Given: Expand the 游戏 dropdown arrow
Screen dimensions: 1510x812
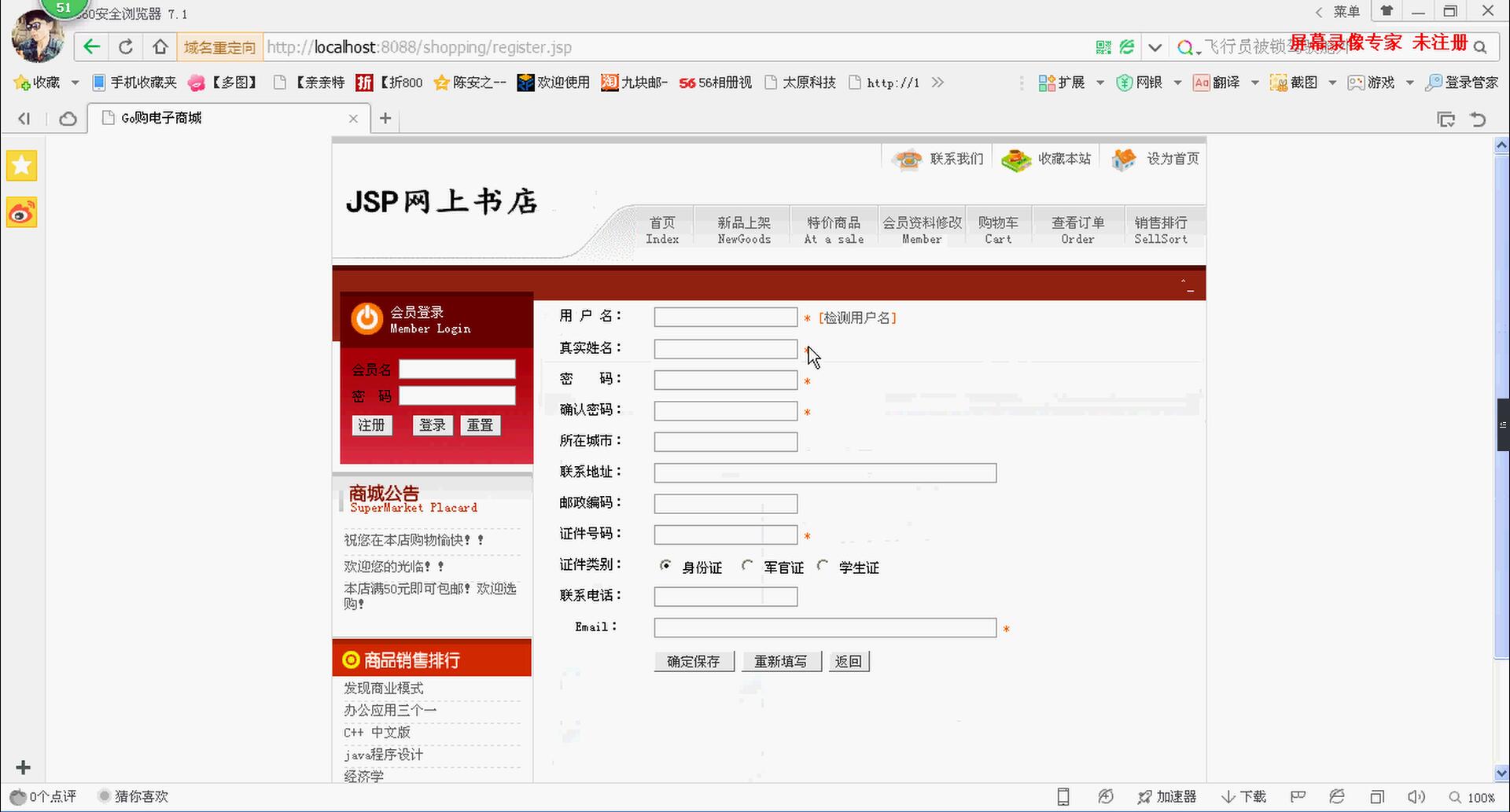Looking at the screenshot, I should (1409, 83).
